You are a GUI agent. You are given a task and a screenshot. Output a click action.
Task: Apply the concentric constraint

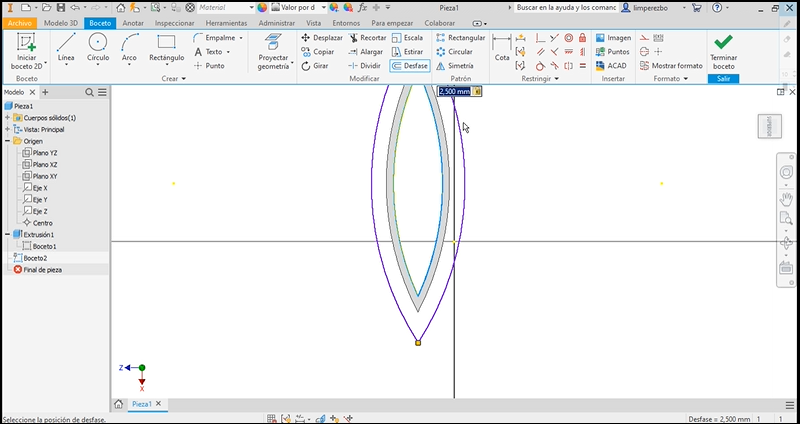tap(568, 38)
